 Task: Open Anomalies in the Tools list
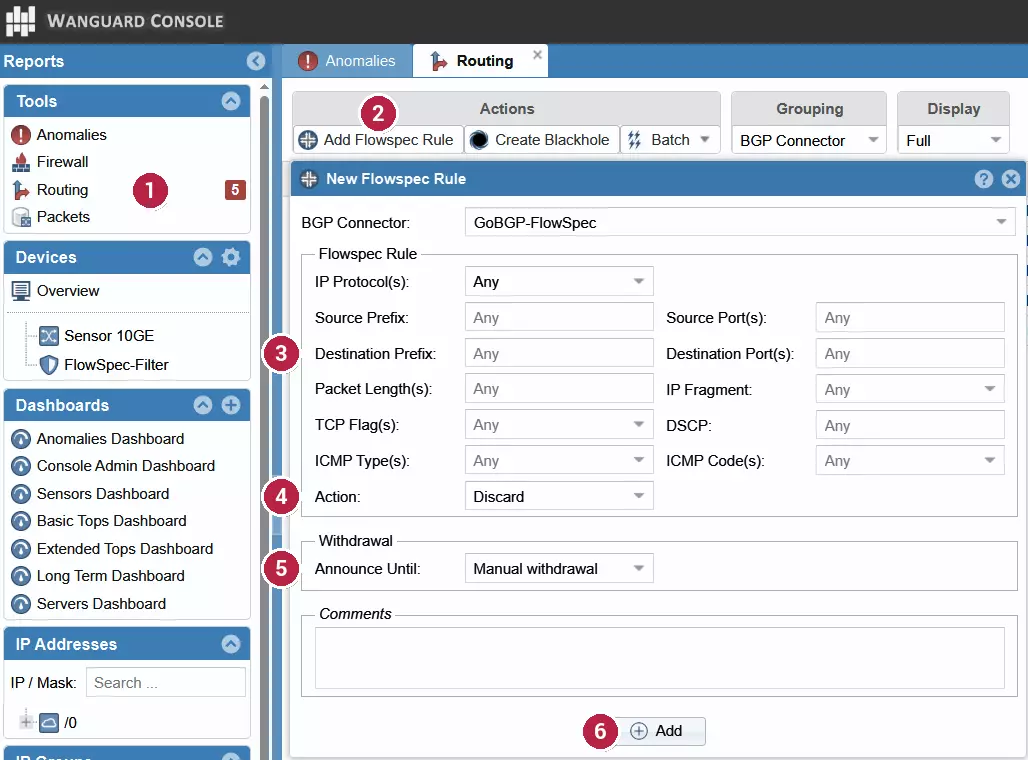[x=71, y=134]
